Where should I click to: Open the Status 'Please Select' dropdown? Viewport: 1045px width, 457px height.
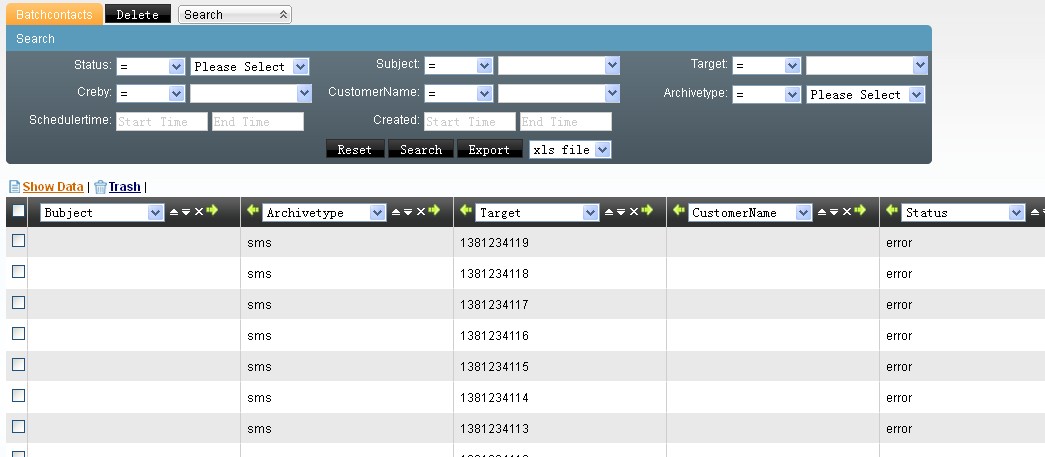[x=250, y=67]
